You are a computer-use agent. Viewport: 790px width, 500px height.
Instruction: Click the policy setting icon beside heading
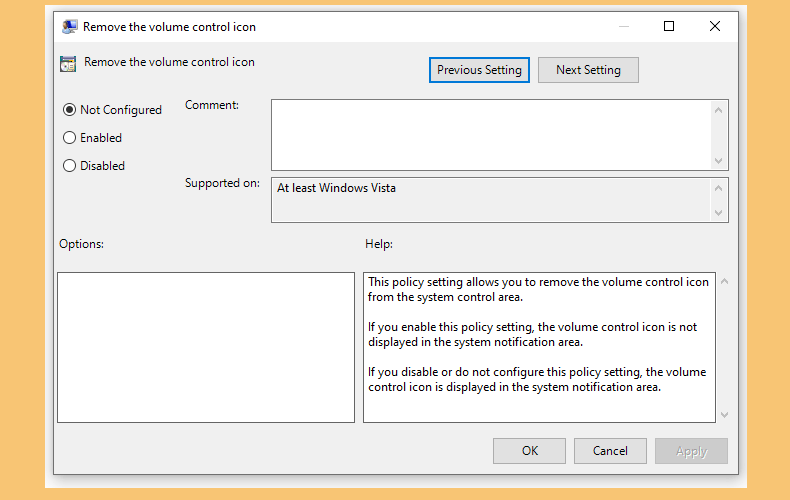point(68,64)
